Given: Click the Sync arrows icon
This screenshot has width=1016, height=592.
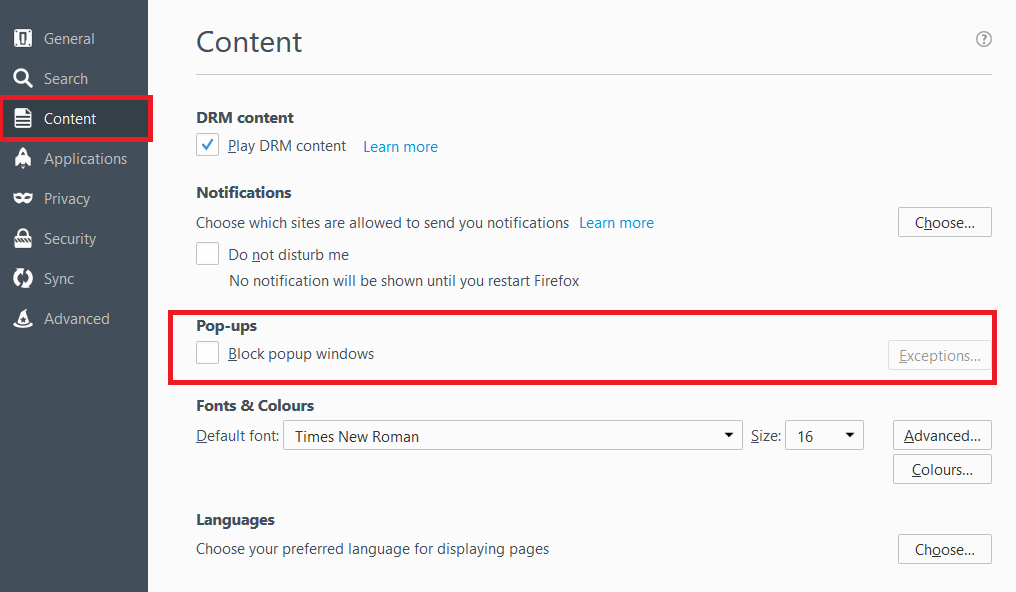Looking at the screenshot, I should point(23,279).
